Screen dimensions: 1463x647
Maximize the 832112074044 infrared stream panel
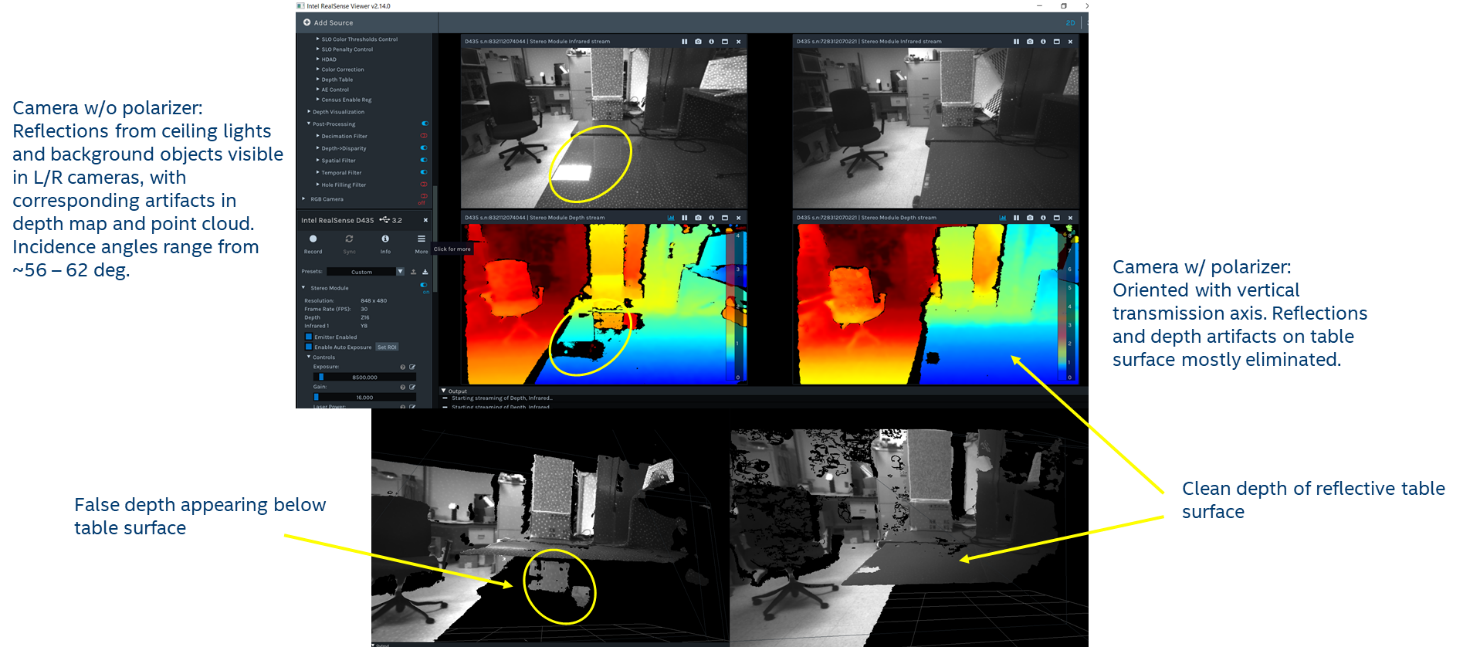(x=725, y=41)
